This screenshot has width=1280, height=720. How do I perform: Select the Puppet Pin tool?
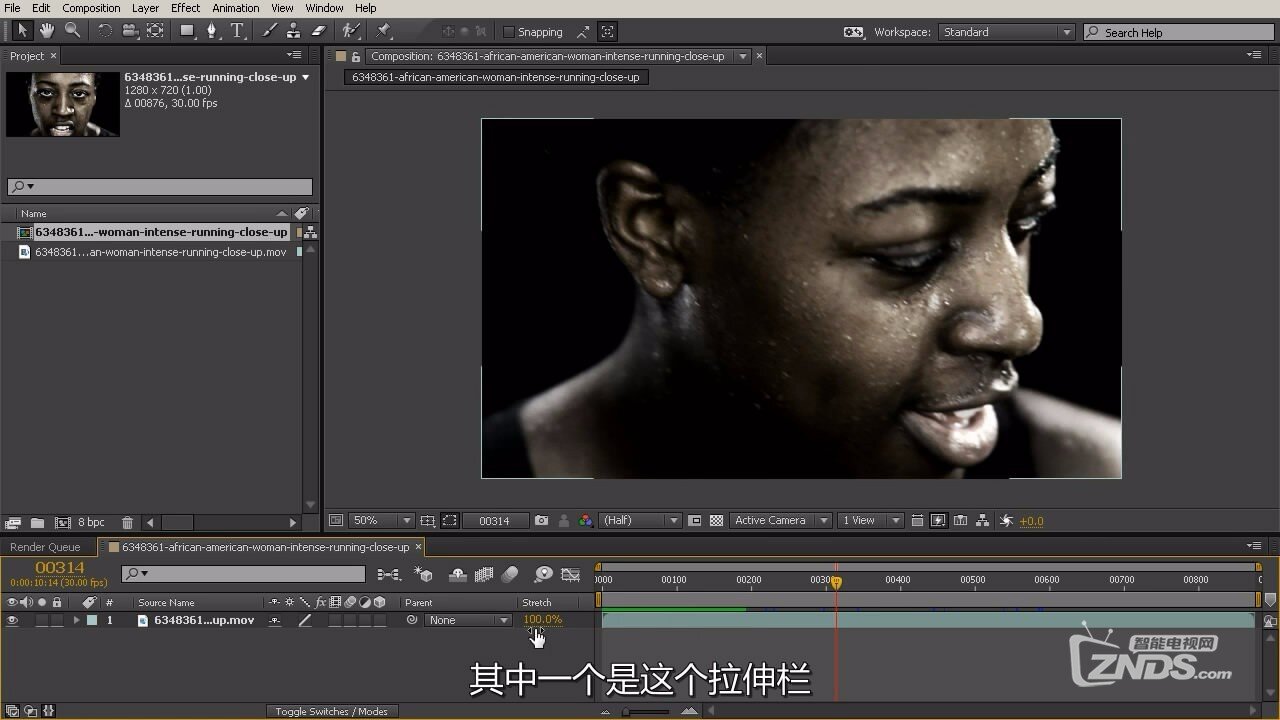383,31
